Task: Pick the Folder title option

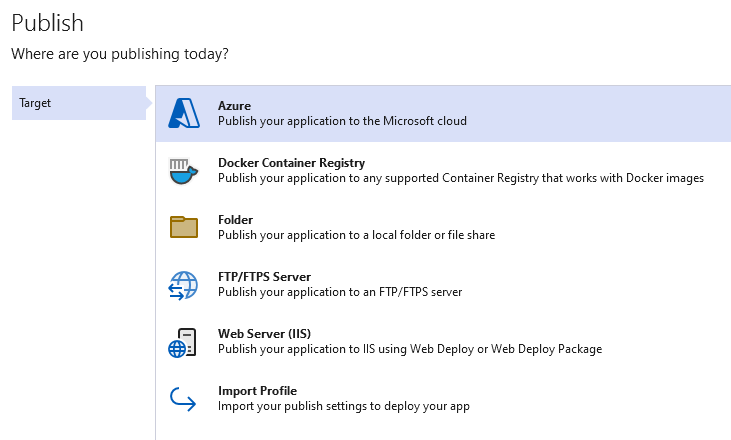Action: (235, 220)
